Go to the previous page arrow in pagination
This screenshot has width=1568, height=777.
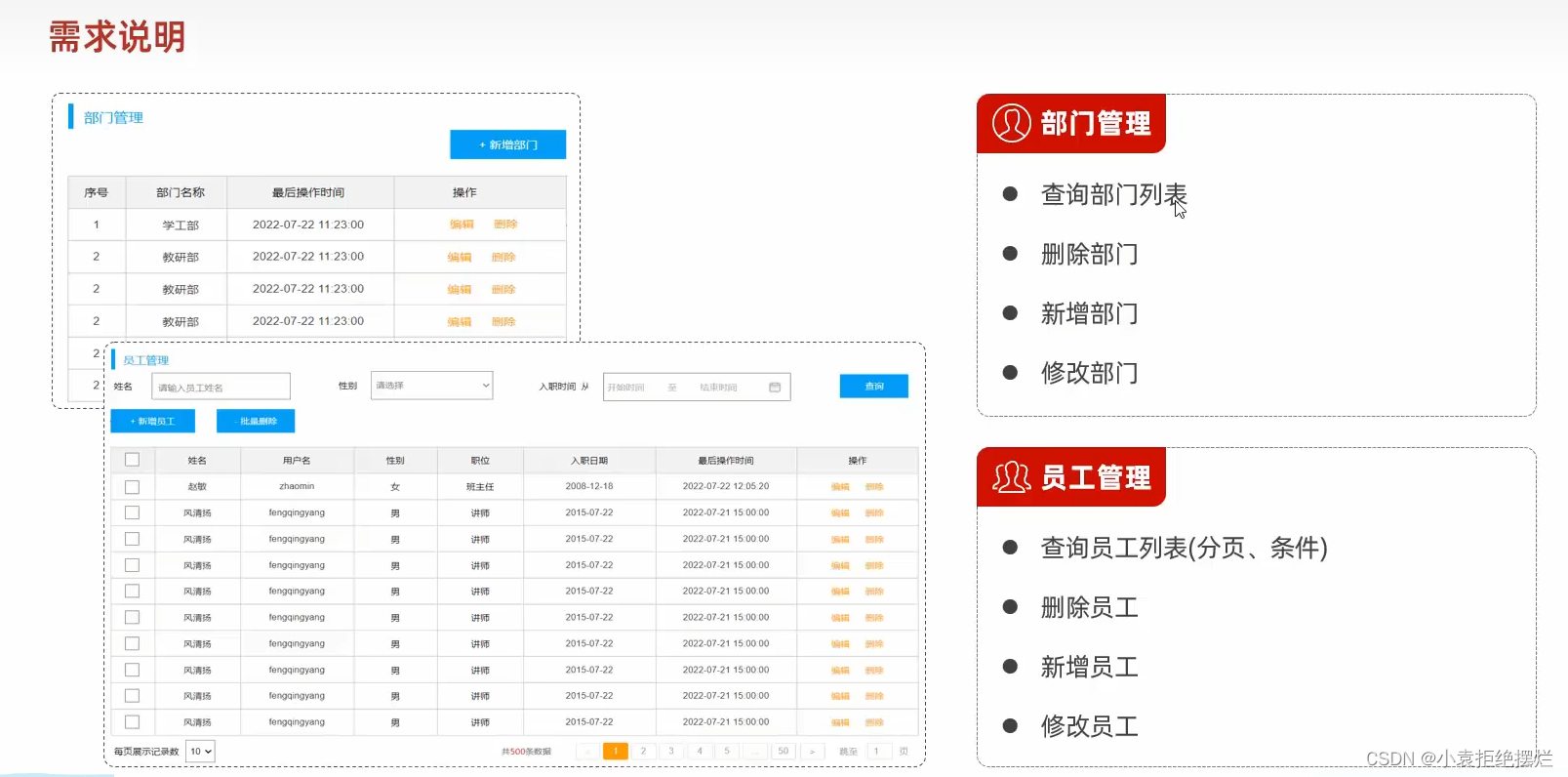pyautogui.click(x=587, y=752)
